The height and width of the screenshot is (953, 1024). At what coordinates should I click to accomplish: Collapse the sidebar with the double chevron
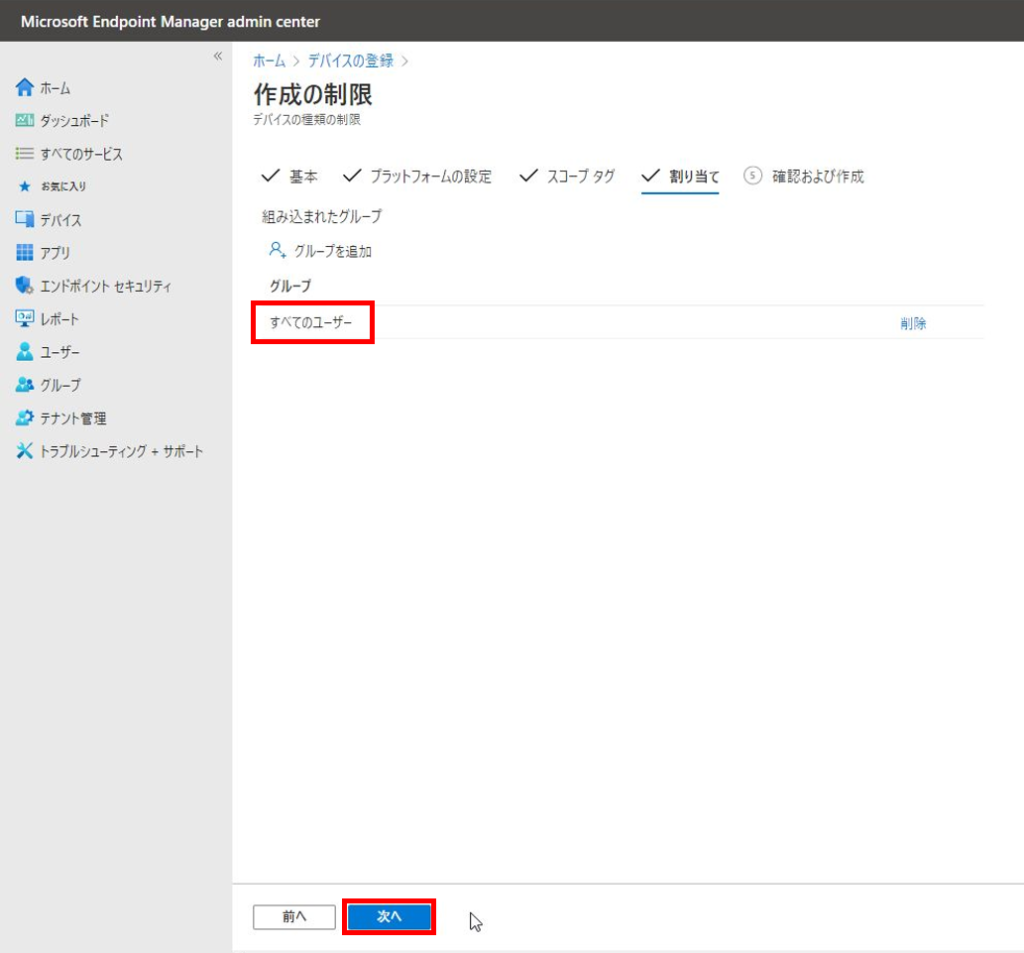[x=218, y=56]
